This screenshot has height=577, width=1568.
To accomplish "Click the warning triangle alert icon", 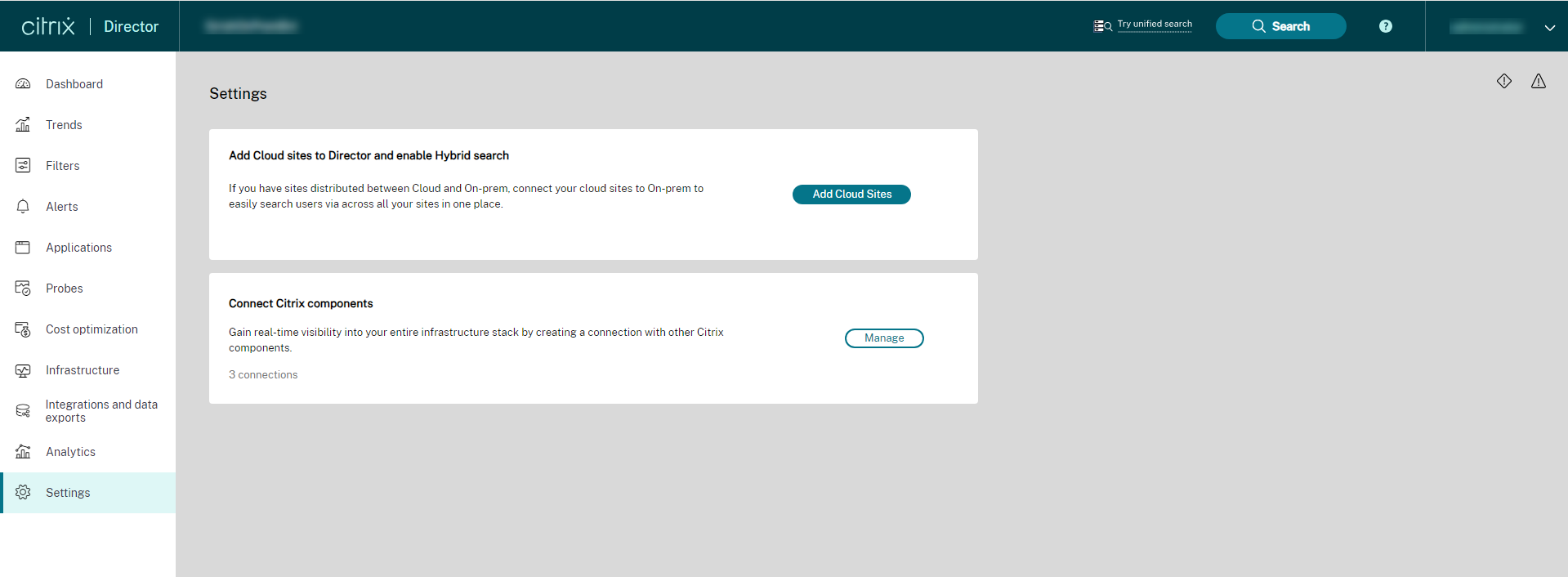I will click(1538, 81).
